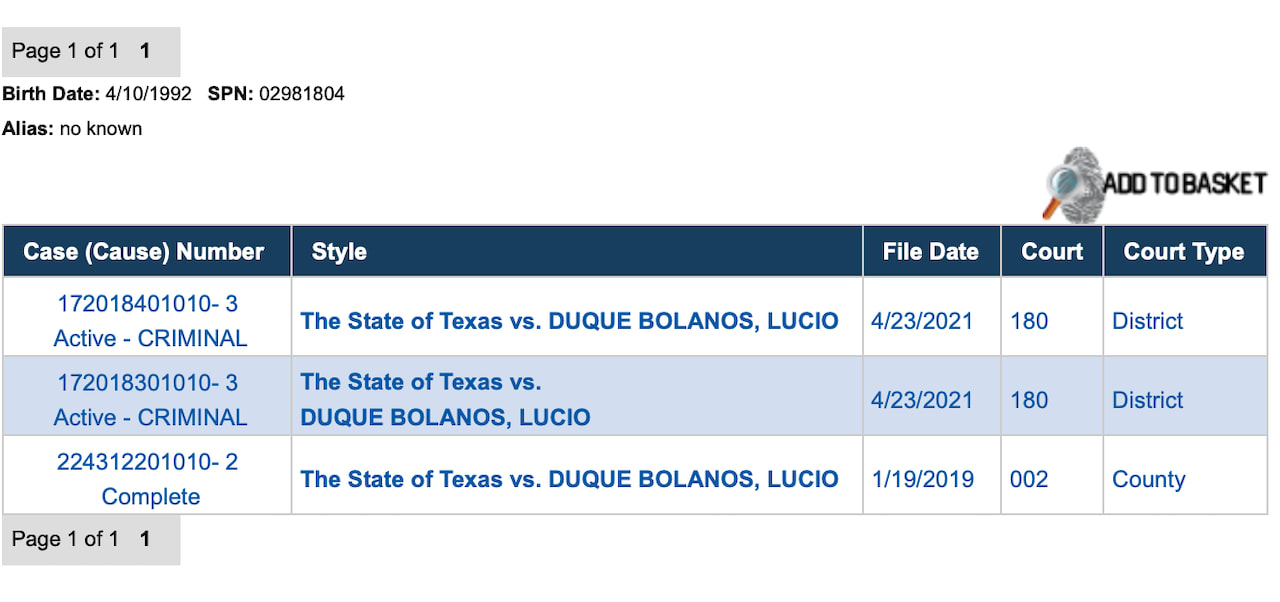1280x602 pixels.
Task: Open case number 172018301010-3 link
Action: (x=147, y=383)
